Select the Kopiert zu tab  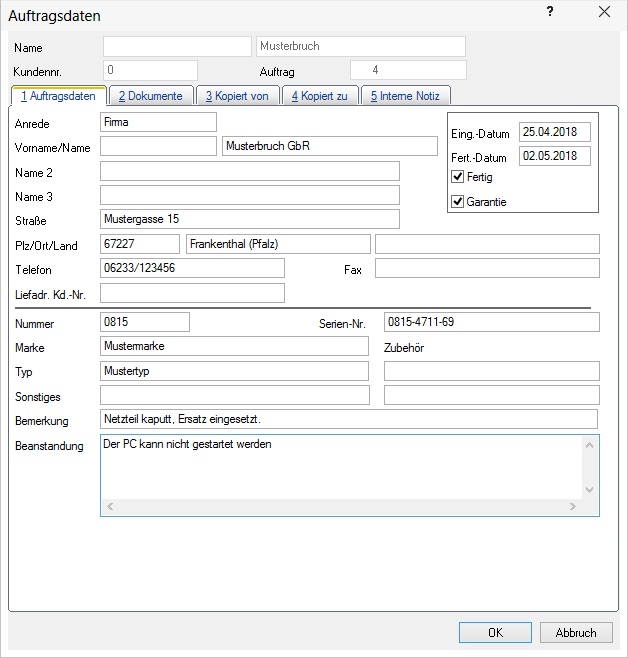click(318, 96)
